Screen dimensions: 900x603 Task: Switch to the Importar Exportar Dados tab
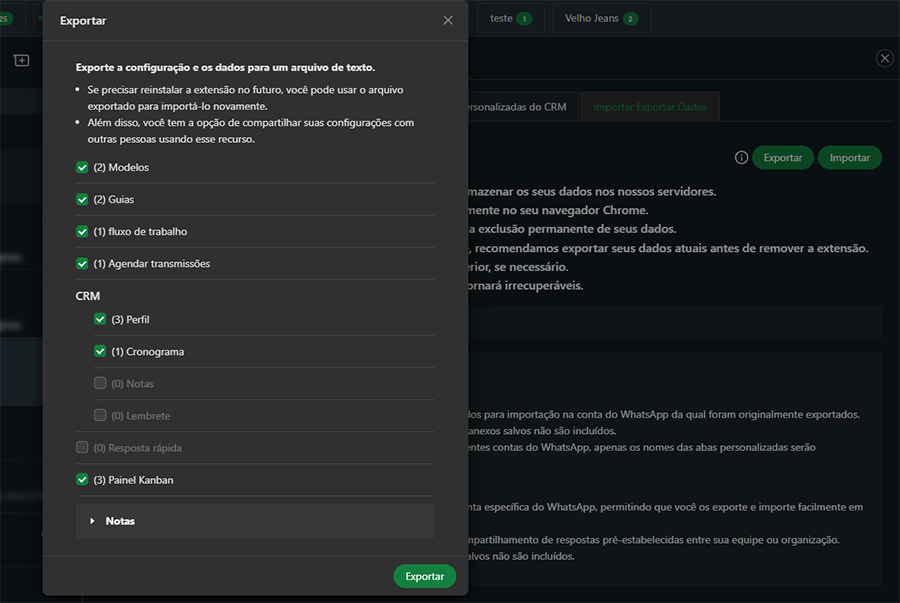649,107
